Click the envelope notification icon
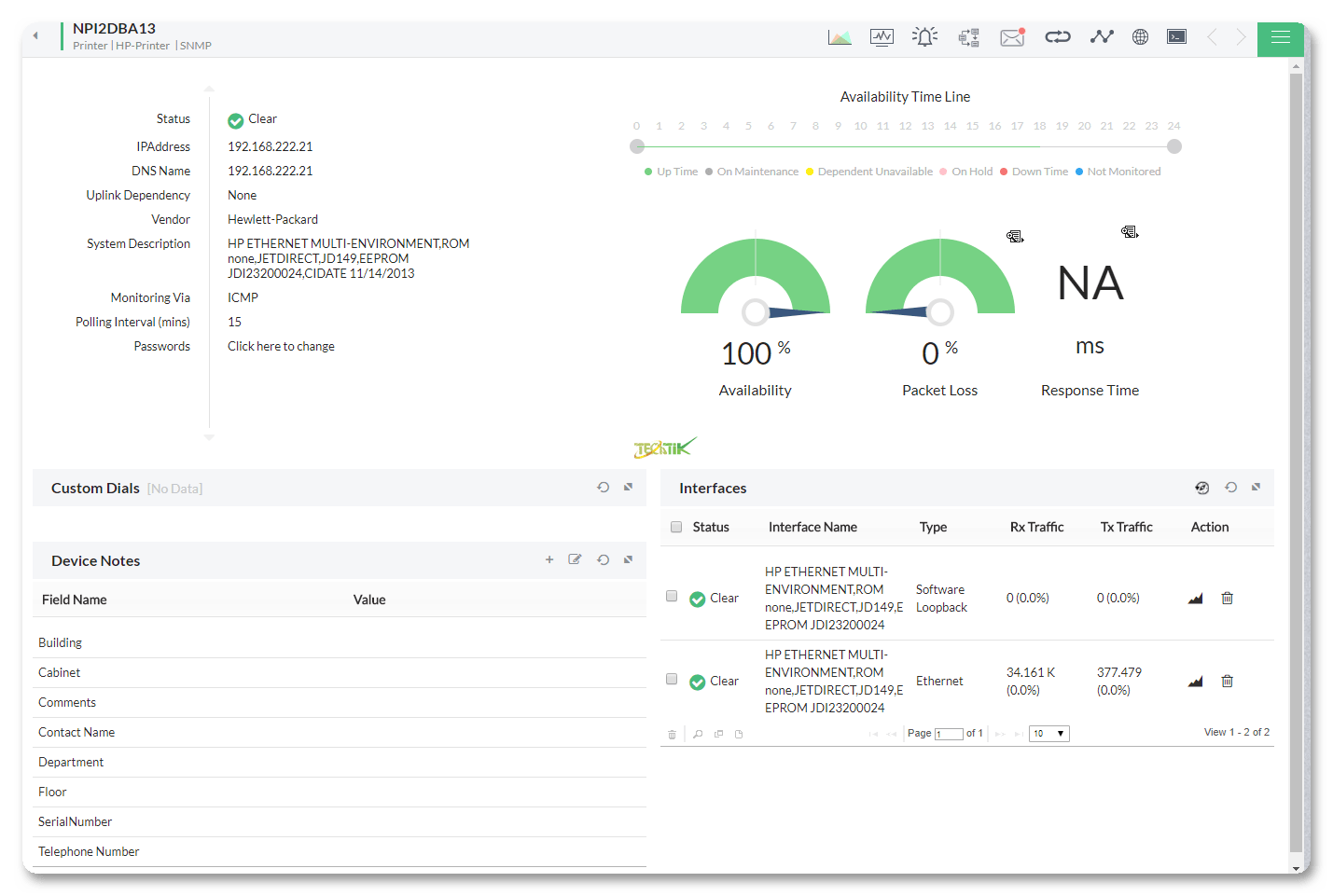 [x=1012, y=37]
